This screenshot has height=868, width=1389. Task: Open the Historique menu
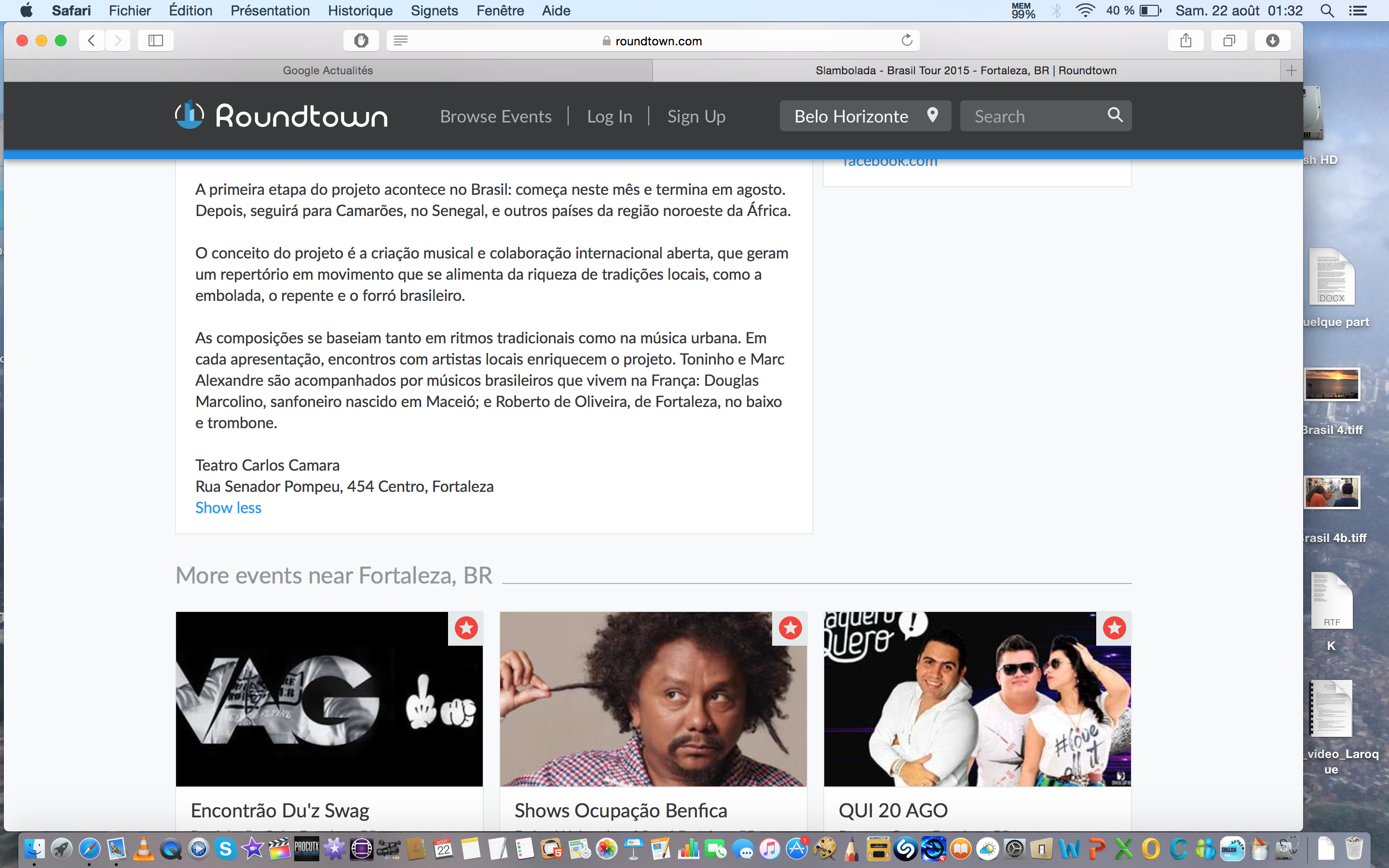coord(360,10)
